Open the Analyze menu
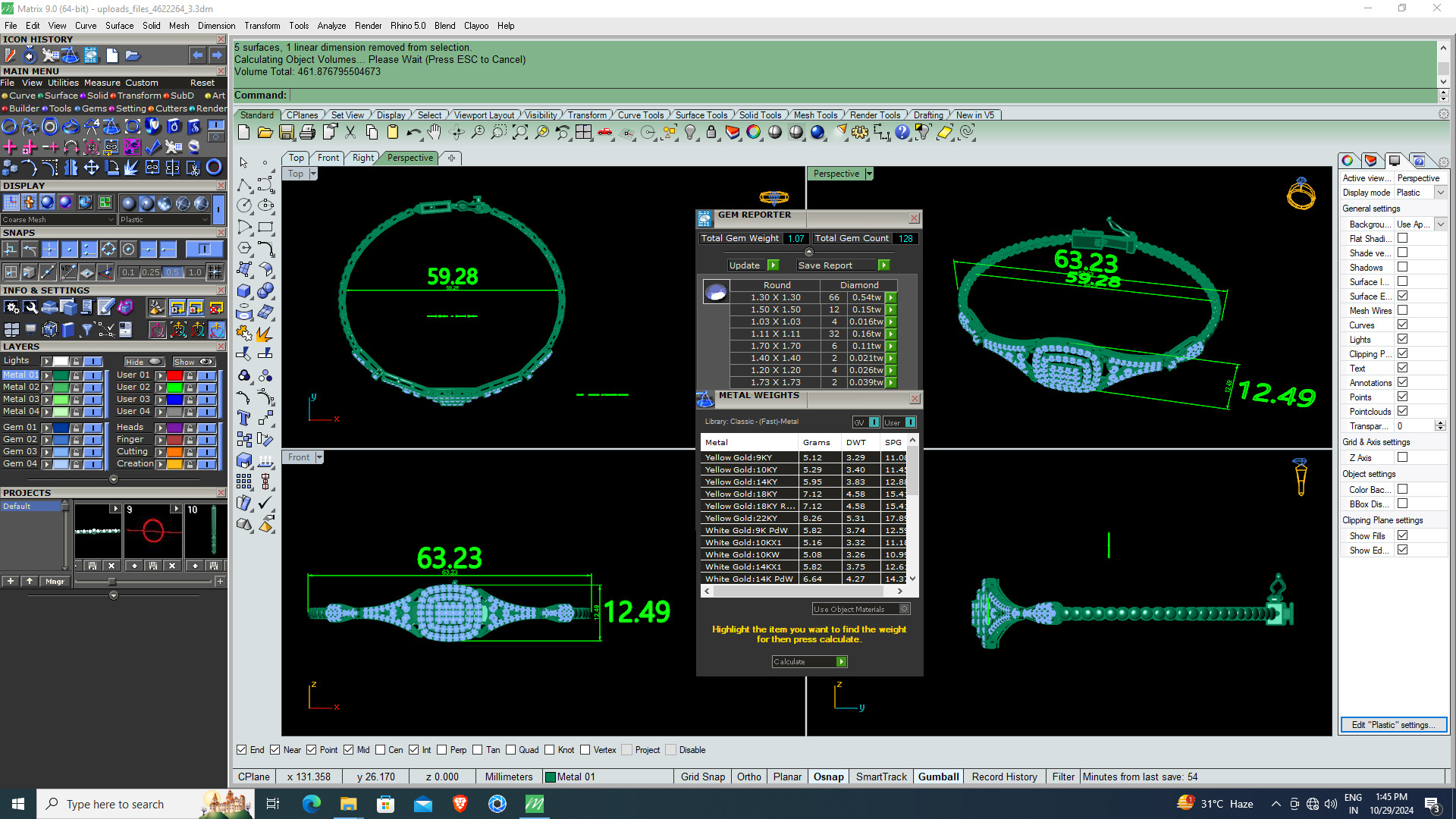The image size is (1456, 819). [x=331, y=26]
